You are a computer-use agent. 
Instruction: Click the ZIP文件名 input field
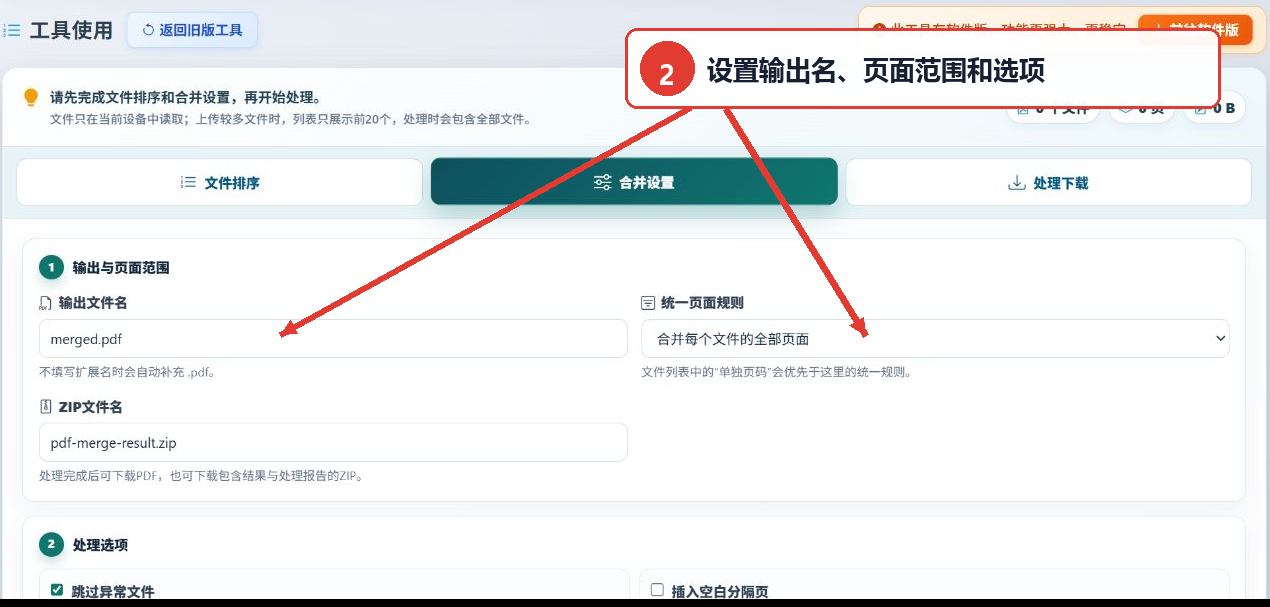tap(333, 443)
